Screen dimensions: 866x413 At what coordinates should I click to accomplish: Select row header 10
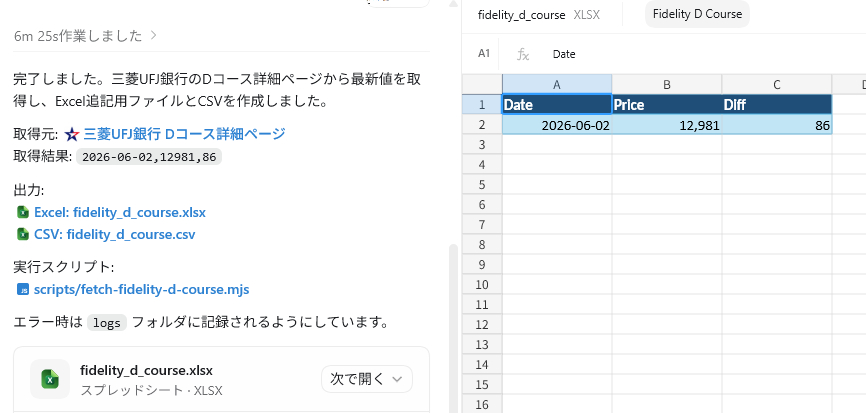[482, 284]
